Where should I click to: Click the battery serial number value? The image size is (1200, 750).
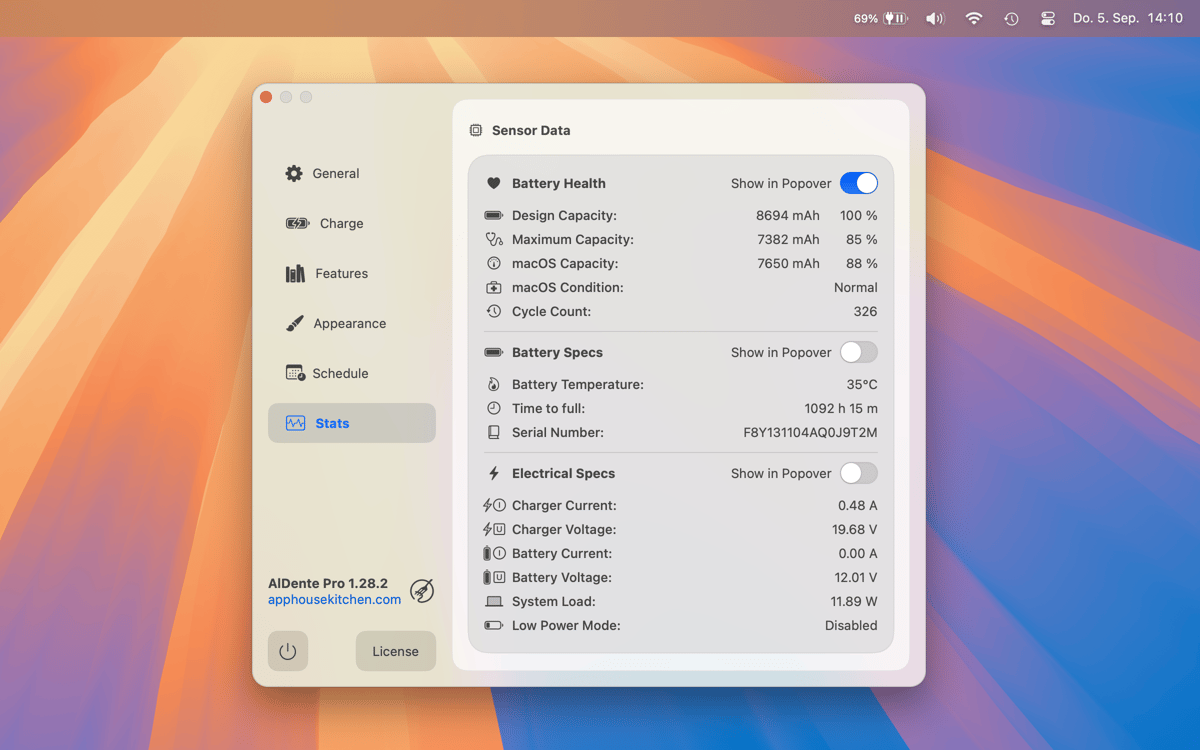810,433
